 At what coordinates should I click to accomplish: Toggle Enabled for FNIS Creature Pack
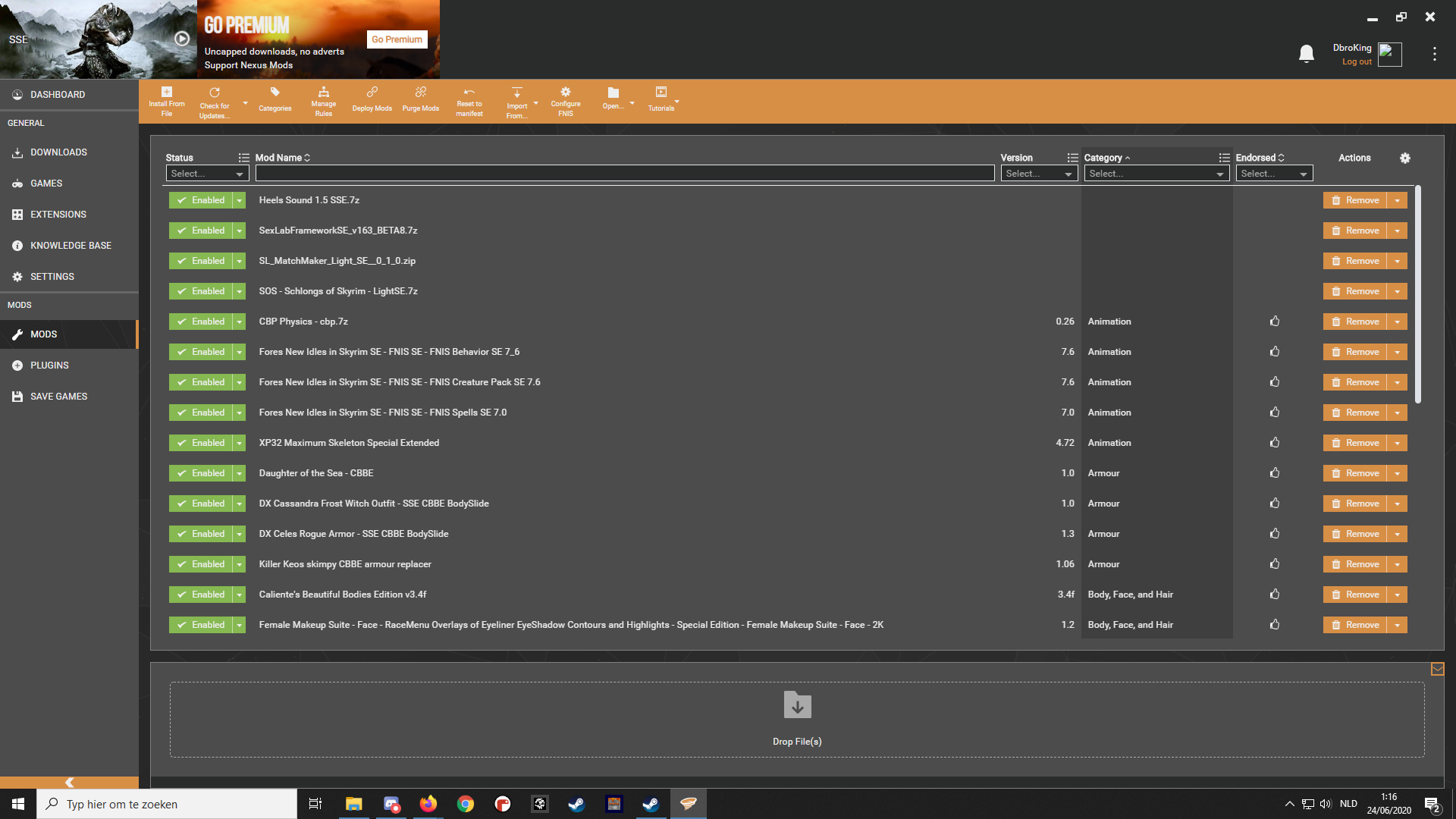pos(201,382)
